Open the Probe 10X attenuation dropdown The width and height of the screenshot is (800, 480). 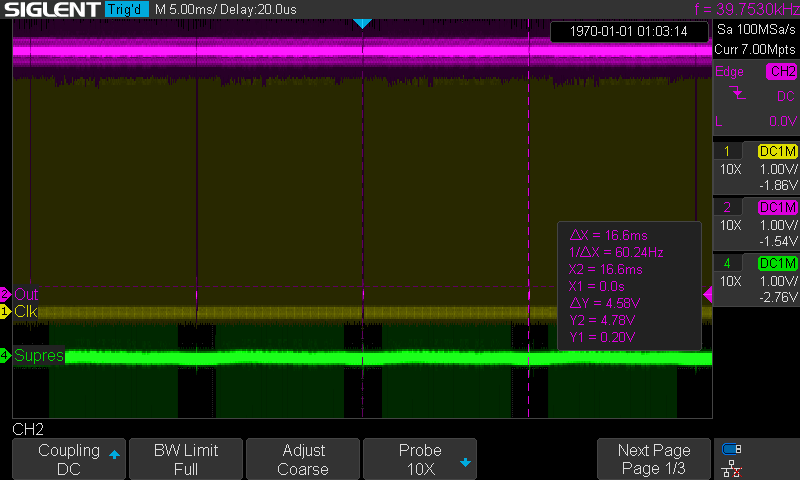[x=421, y=459]
